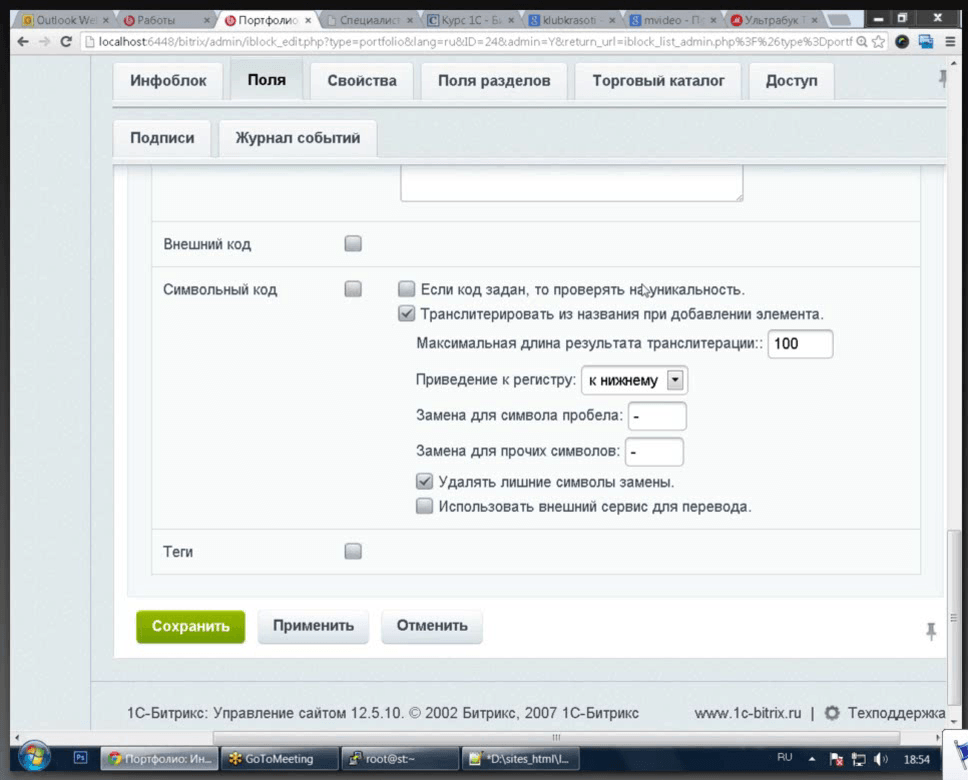Open the Журнал событий tab

coord(298,138)
